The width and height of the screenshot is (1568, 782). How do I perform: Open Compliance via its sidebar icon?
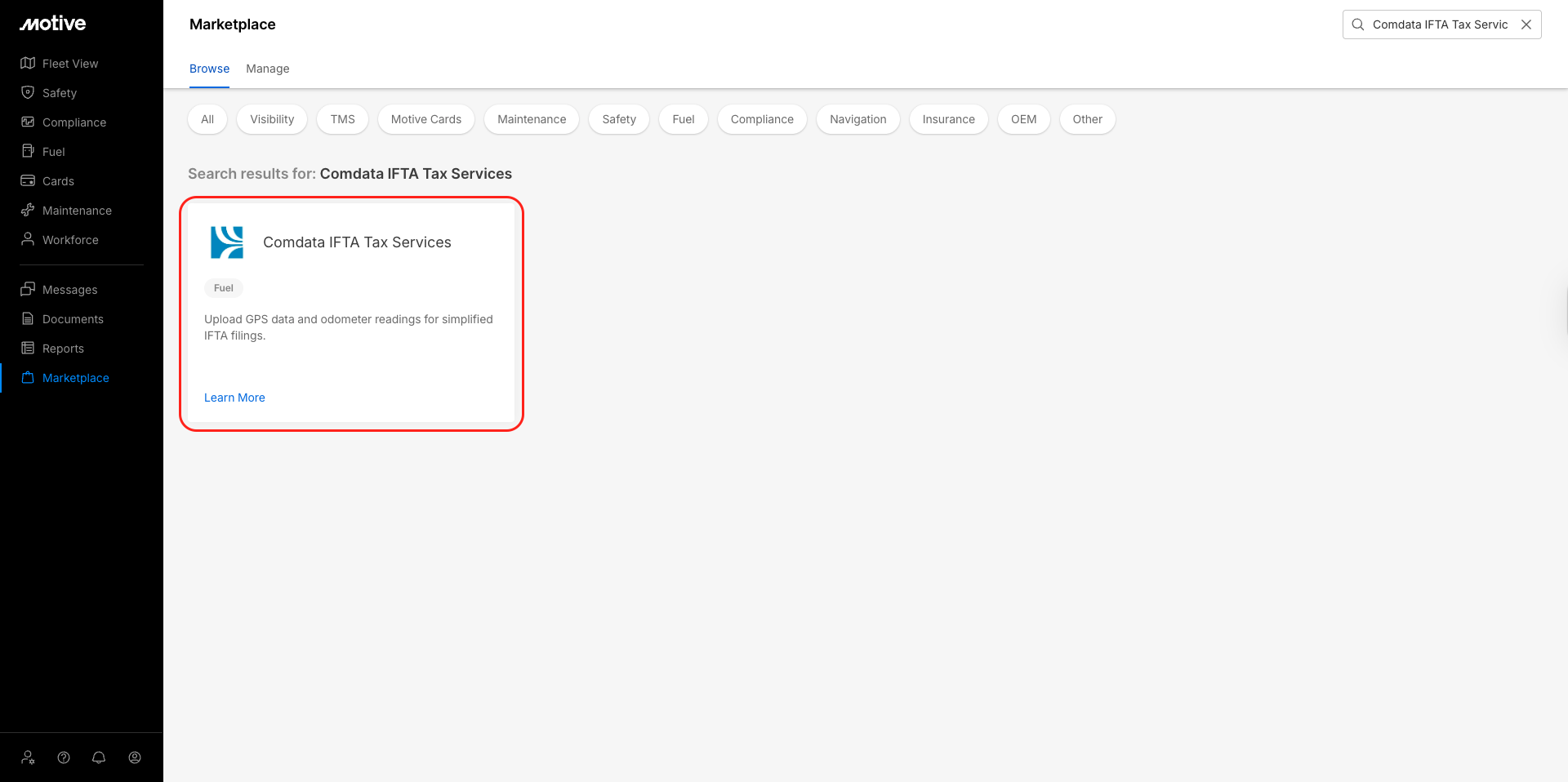[x=28, y=122]
